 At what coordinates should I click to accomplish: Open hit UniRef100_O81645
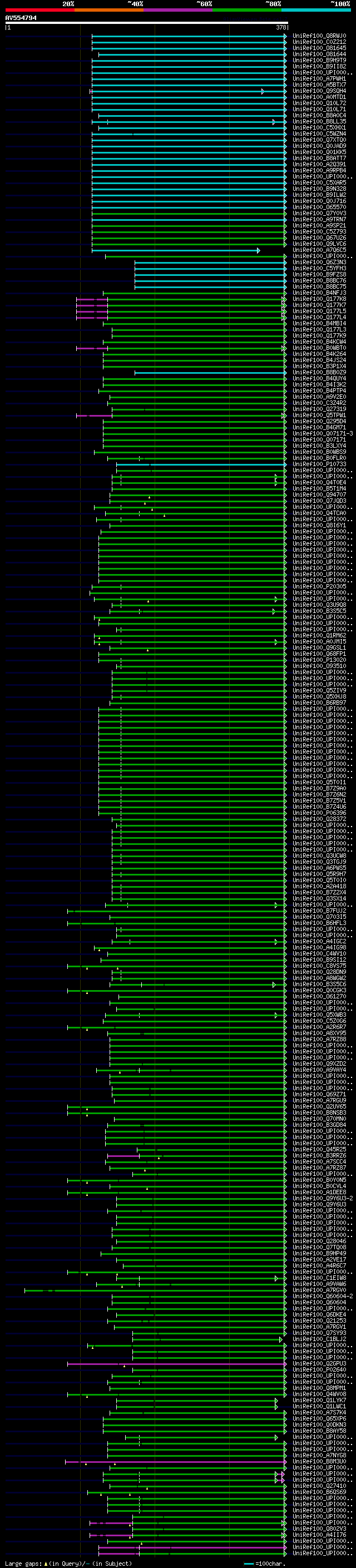tap(319, 48)
